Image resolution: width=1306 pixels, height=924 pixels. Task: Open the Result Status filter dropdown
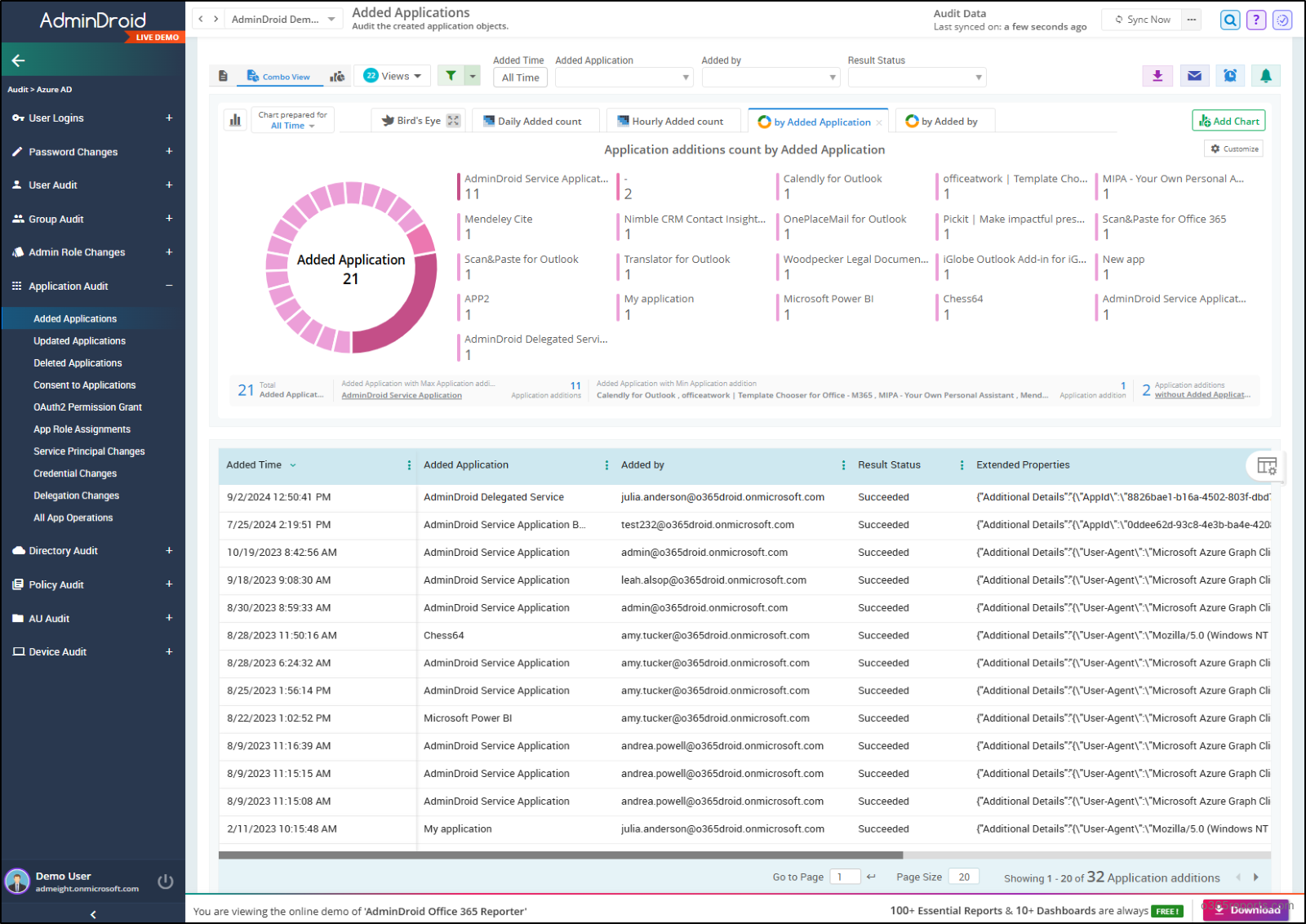917,78
